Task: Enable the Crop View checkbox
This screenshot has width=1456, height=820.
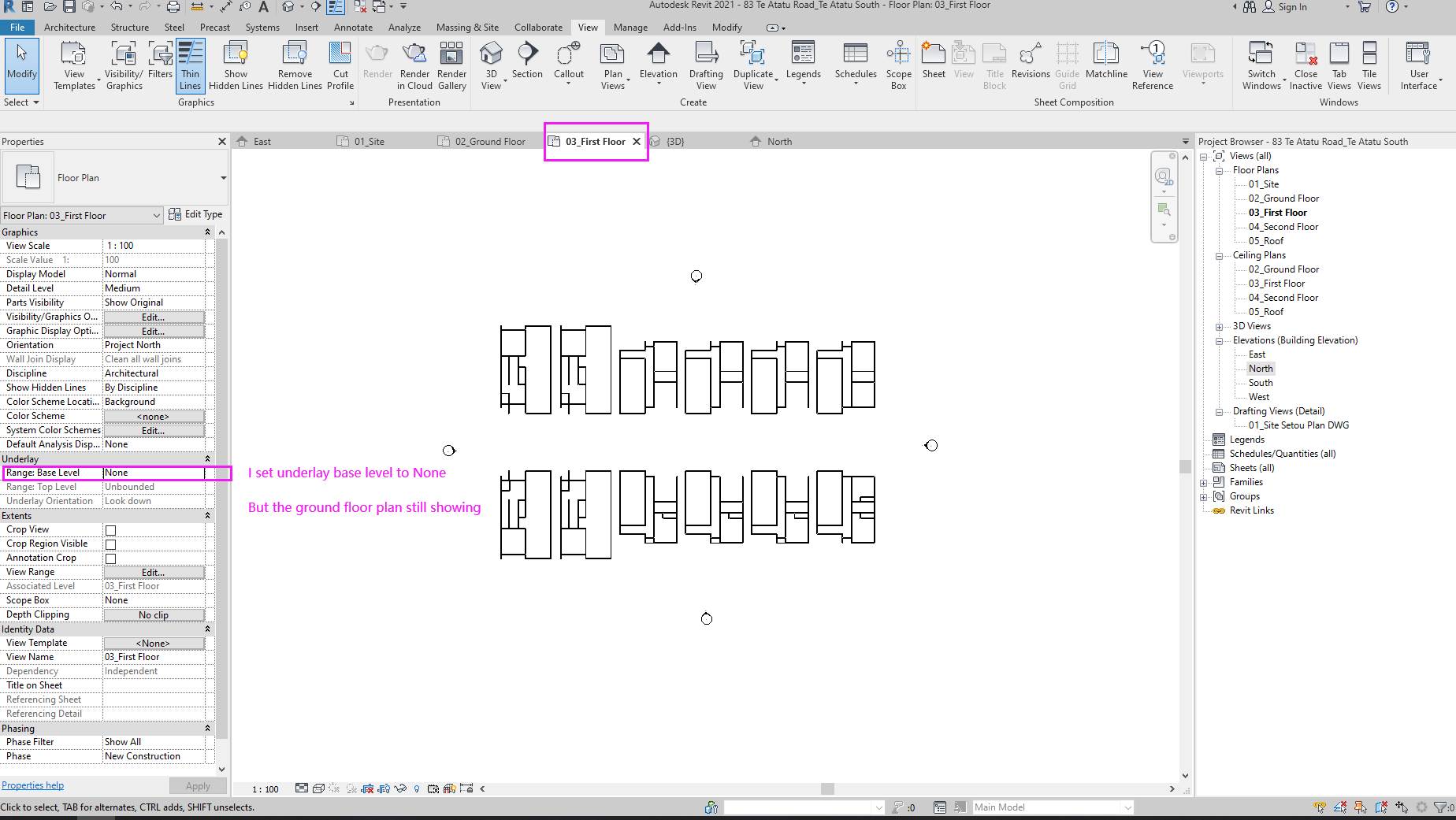Action: [110, 529]
